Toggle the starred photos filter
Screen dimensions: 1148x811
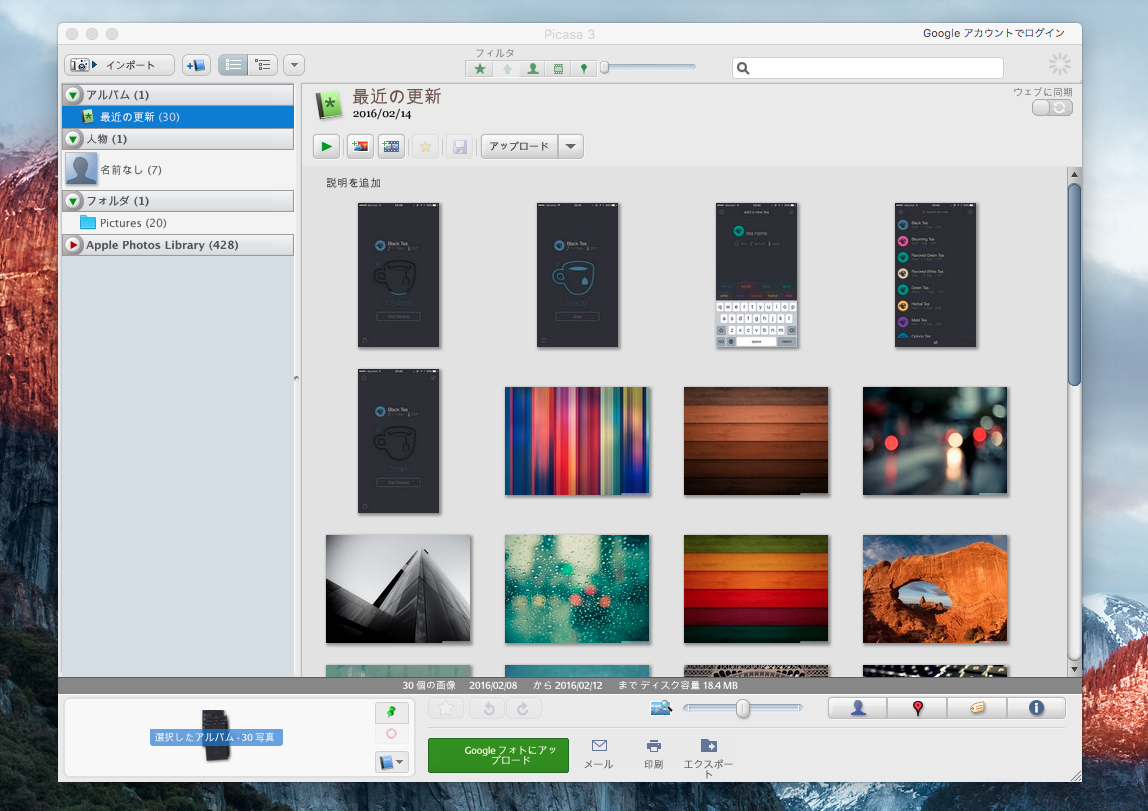pyautogui.click(x=480, y=69)
